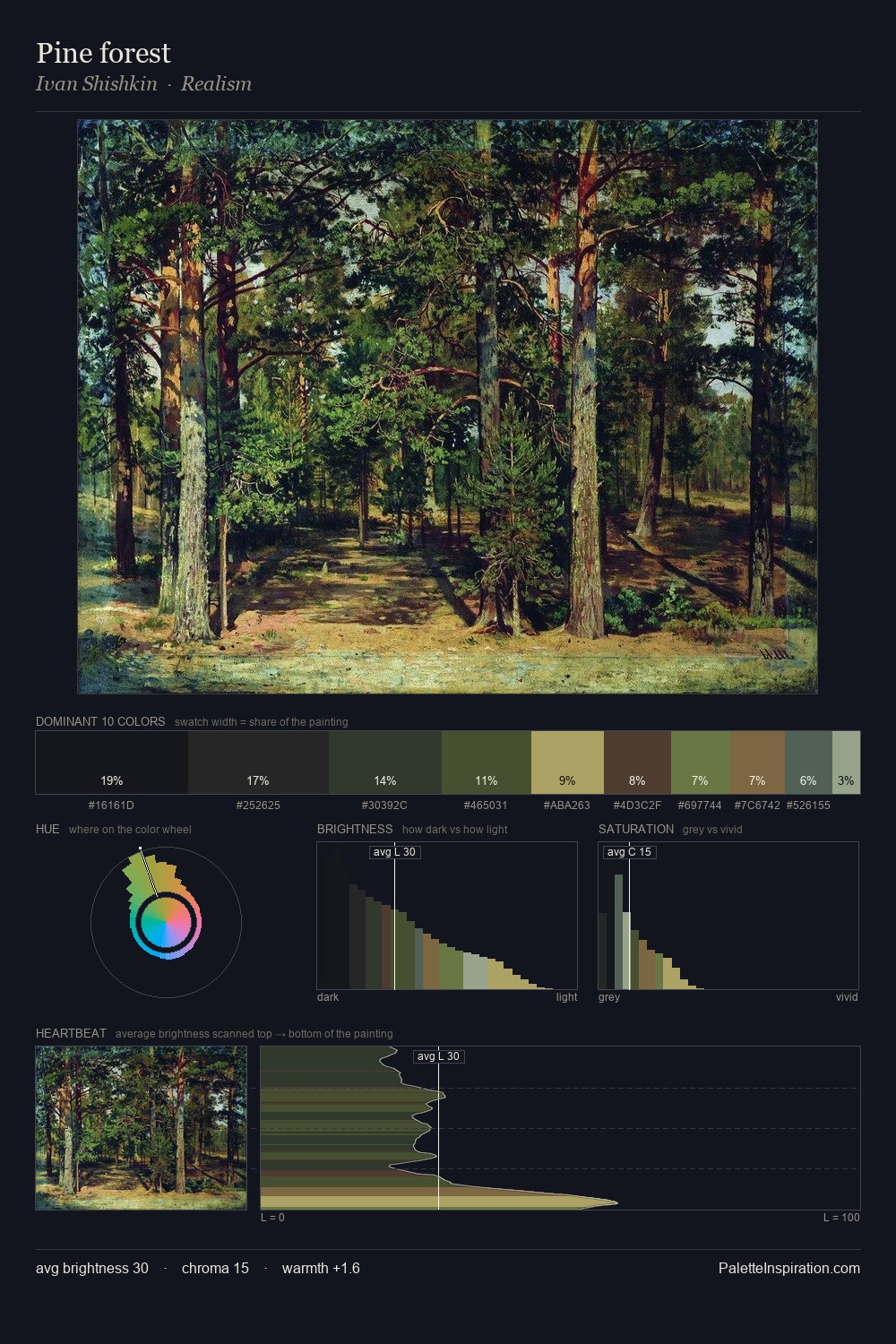Select the artist name 'Ivan Shishkin'

(x=96, y=83)
